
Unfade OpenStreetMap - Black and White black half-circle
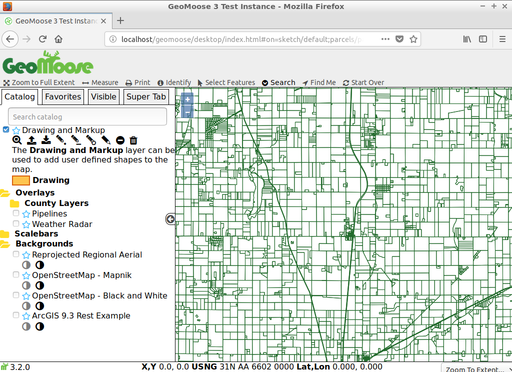(40, 306)
